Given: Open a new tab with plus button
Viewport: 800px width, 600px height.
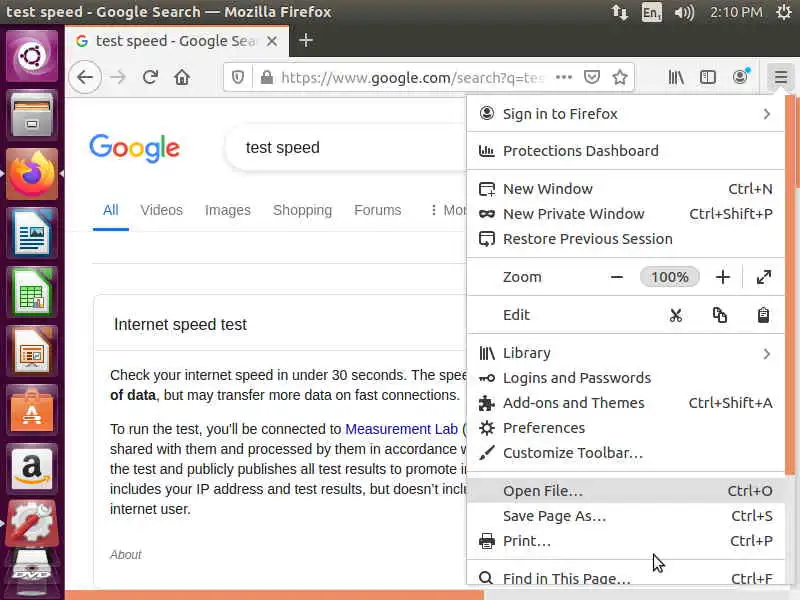Looking at the screenshot, I should 306,40.
